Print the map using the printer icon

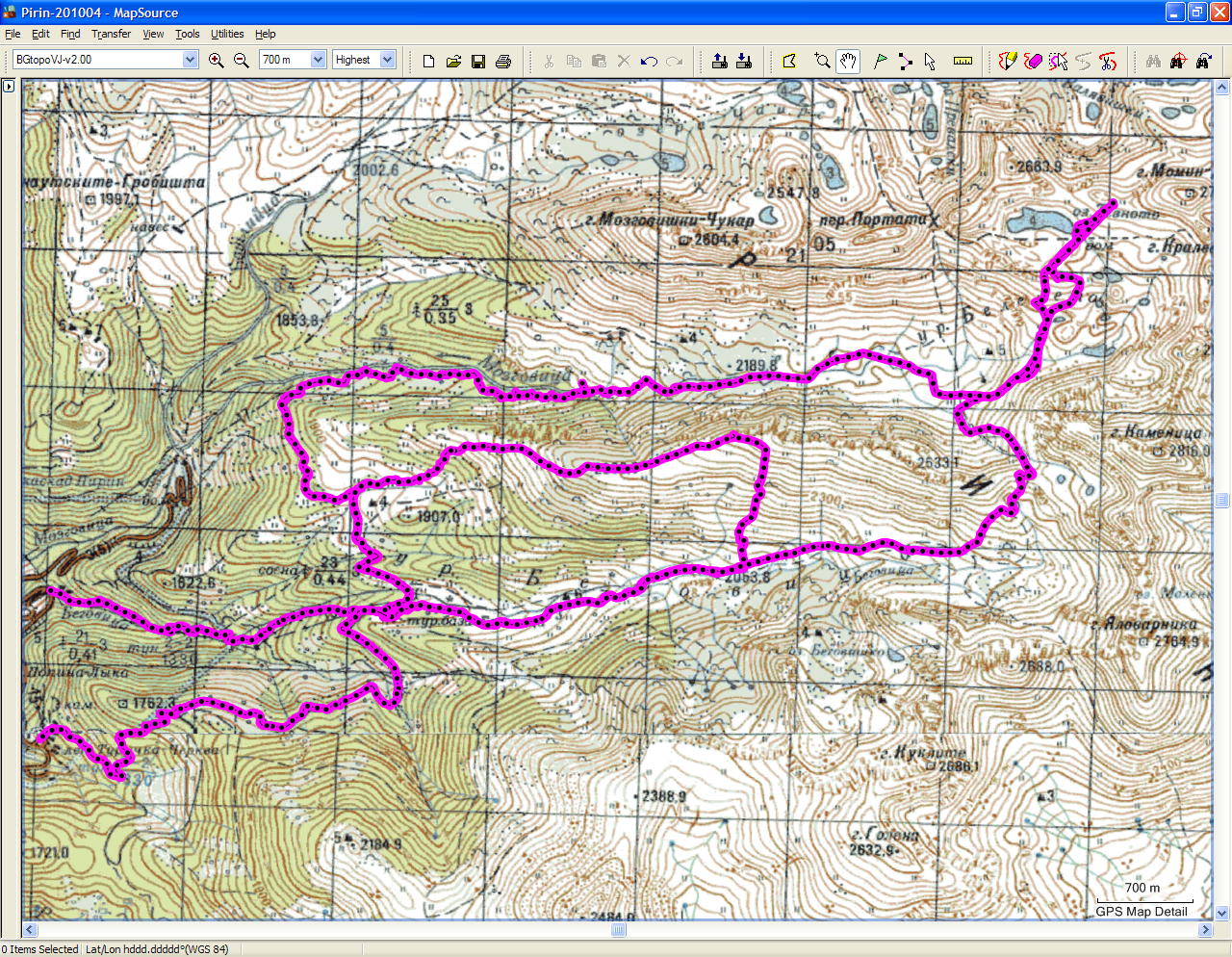tap(503, 61)
